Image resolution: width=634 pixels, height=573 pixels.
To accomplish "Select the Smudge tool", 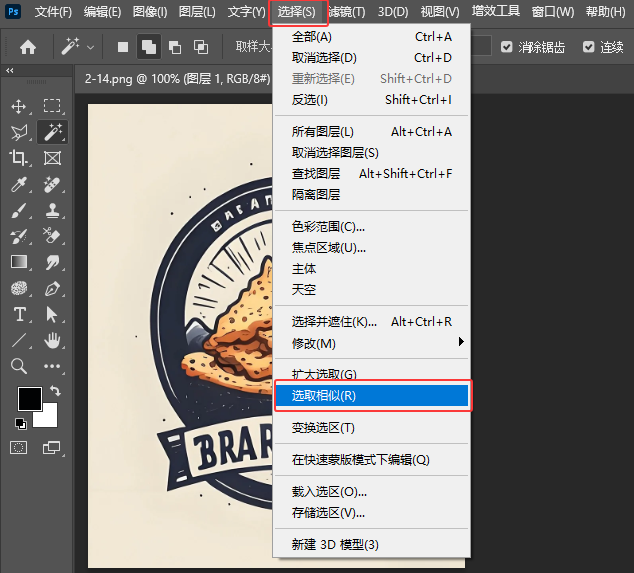I will click(x=52, y=262).
